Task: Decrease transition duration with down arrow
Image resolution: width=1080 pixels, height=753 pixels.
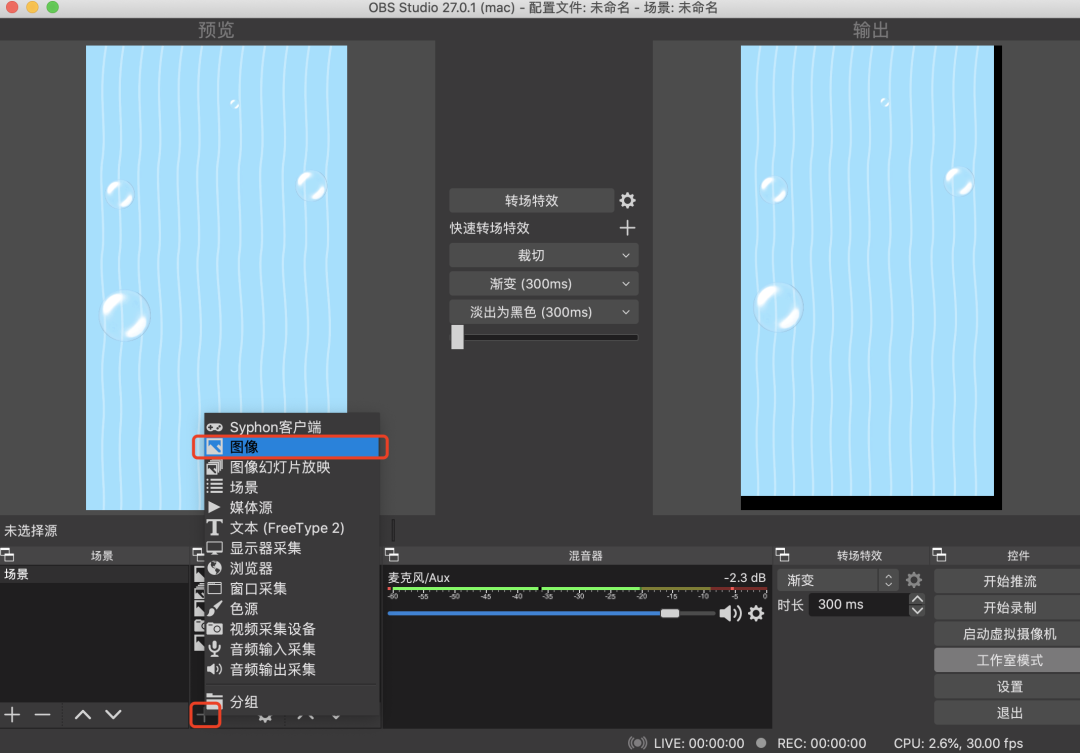Action: (917, 610)
